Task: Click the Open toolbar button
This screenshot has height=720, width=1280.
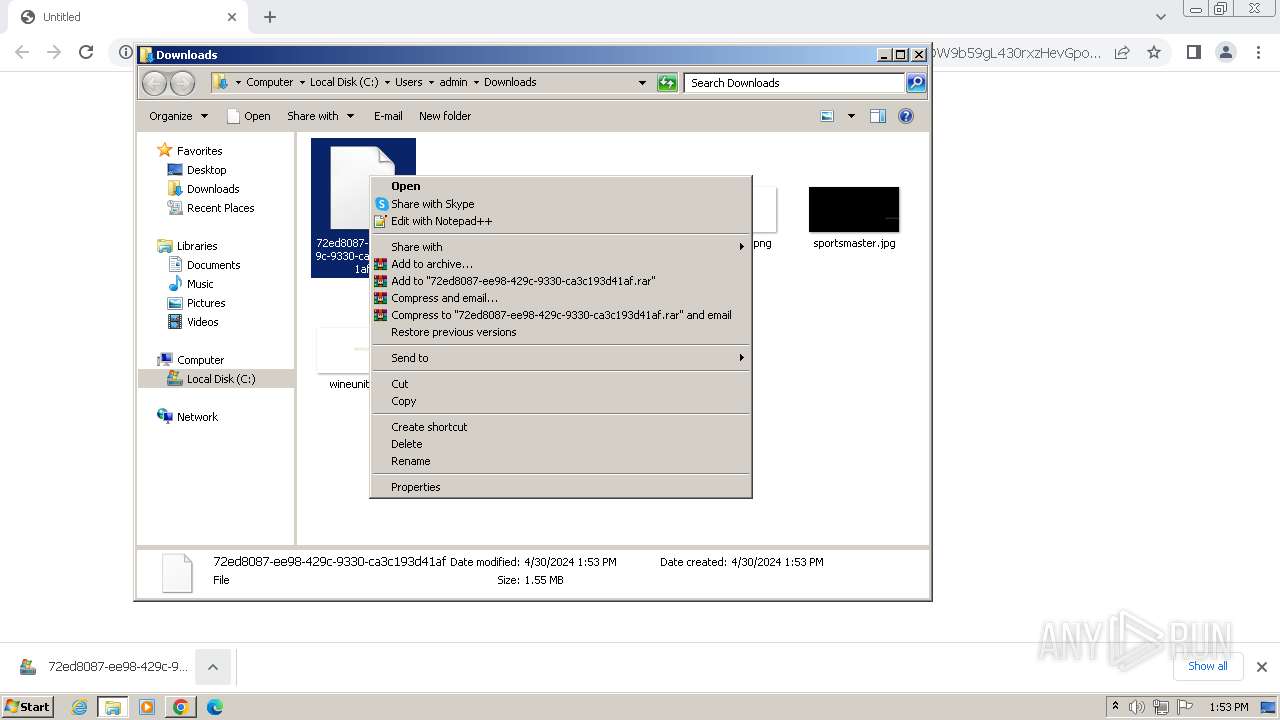Action: [x=249, y=116]
